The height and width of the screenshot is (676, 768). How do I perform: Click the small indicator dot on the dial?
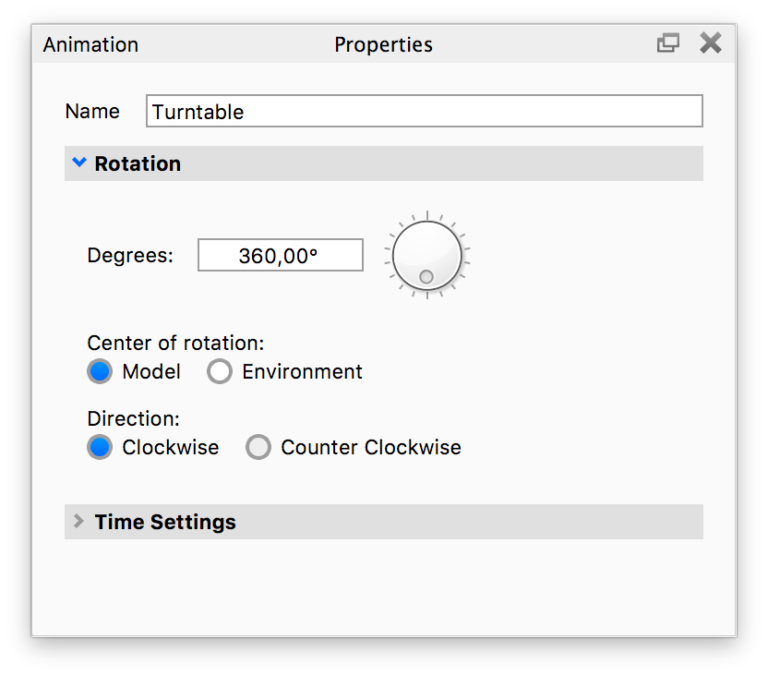tap(426, 276)
